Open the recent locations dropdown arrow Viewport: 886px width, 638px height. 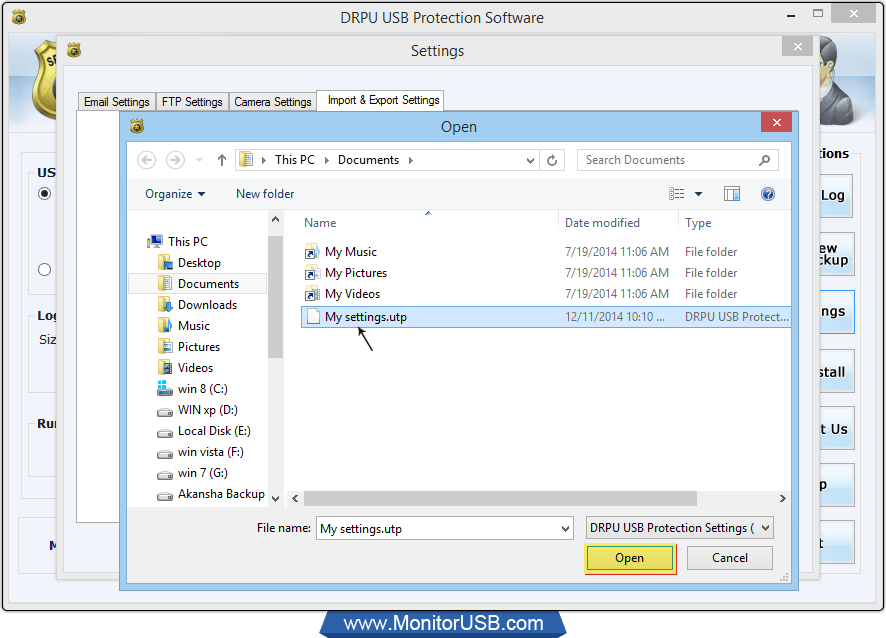click(x=199, y=160)
